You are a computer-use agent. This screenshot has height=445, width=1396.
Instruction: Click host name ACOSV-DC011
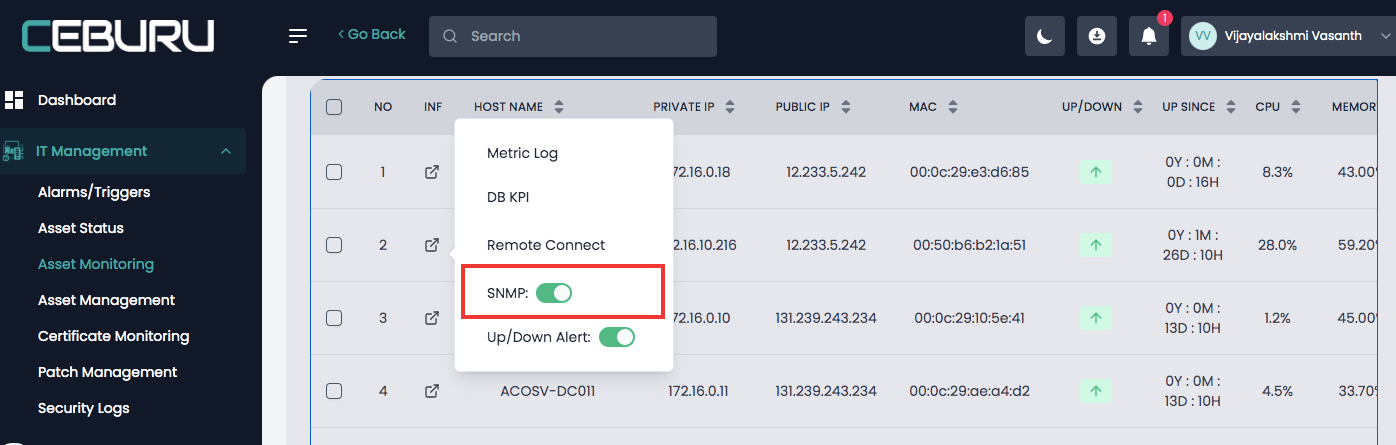pyautogui.click(x=548, y=391)
